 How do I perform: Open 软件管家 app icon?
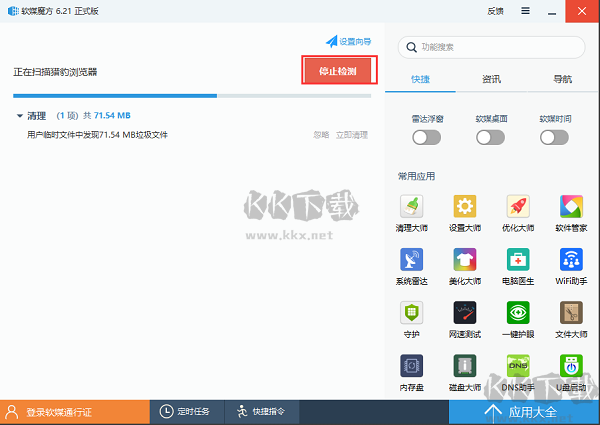[x=571, y=206]
